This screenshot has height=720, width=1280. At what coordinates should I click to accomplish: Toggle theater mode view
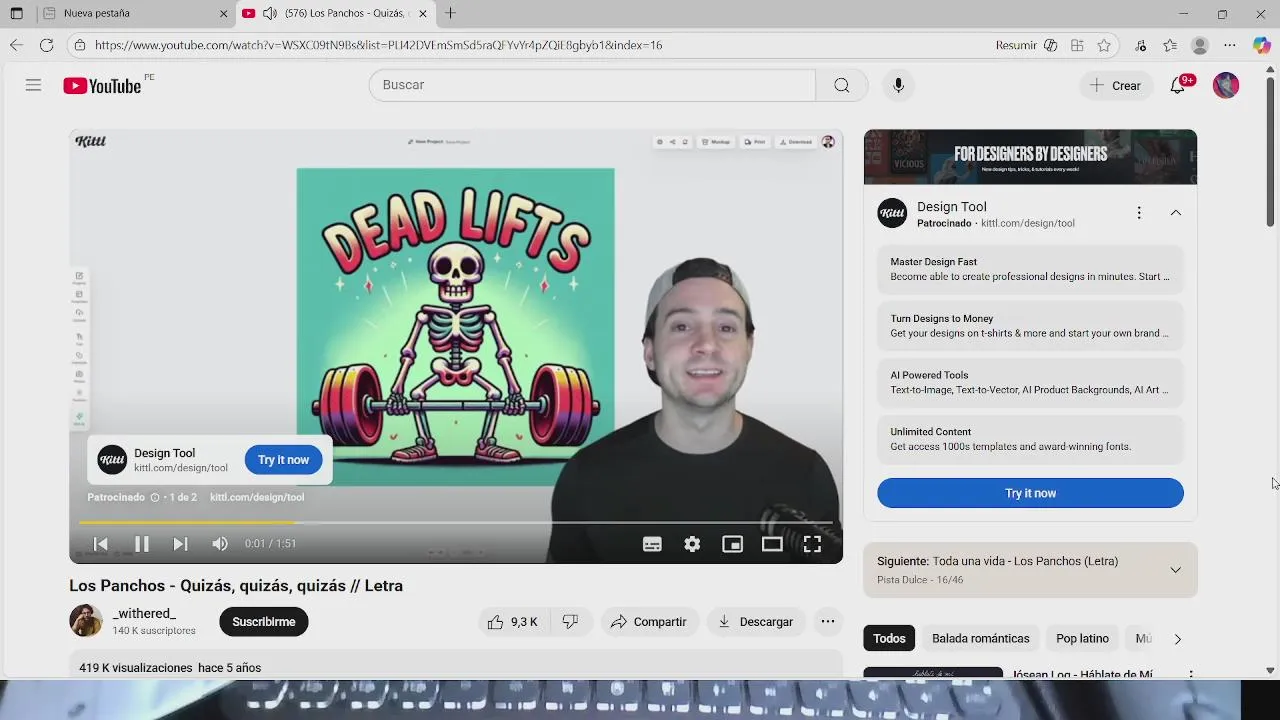point(772,544)
